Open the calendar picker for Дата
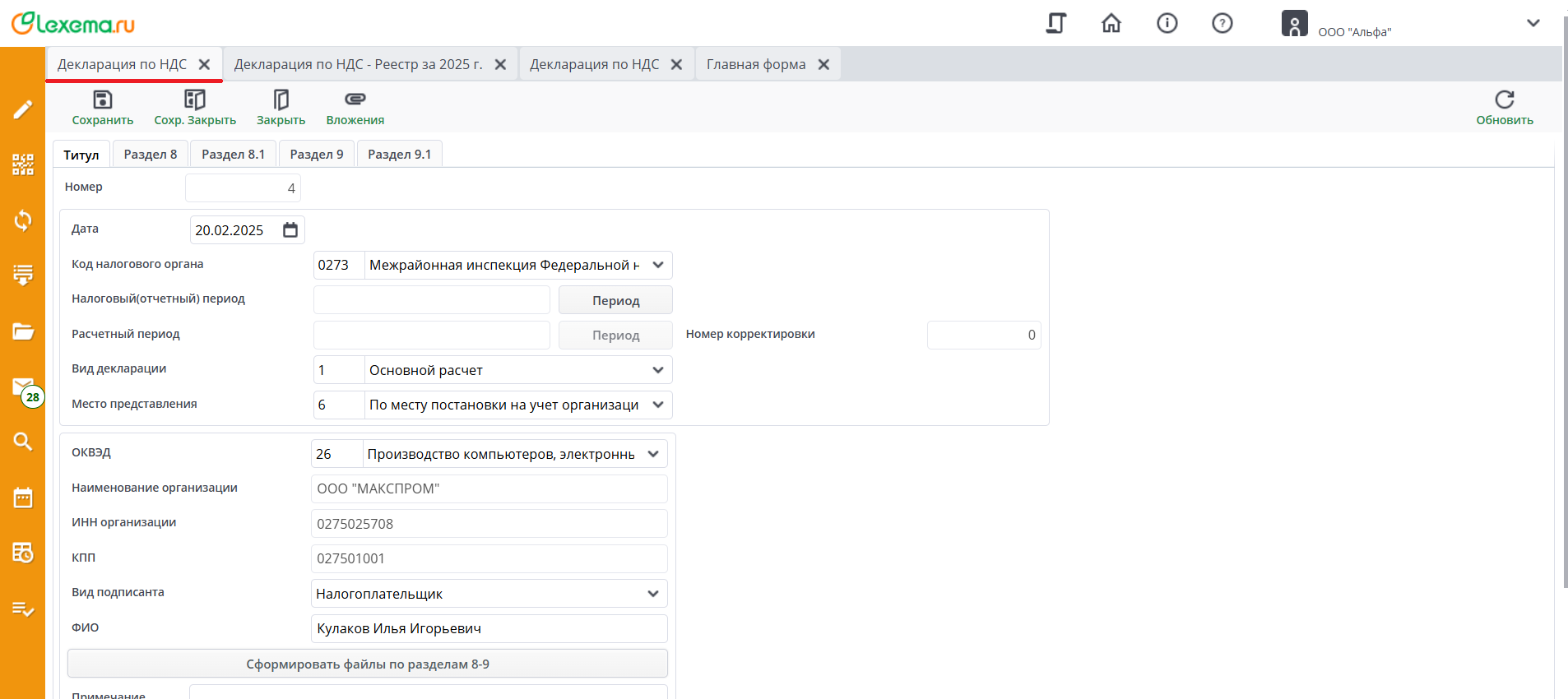Image resolution: width=1568 pixels, height=699 pixels. point(290,230)
